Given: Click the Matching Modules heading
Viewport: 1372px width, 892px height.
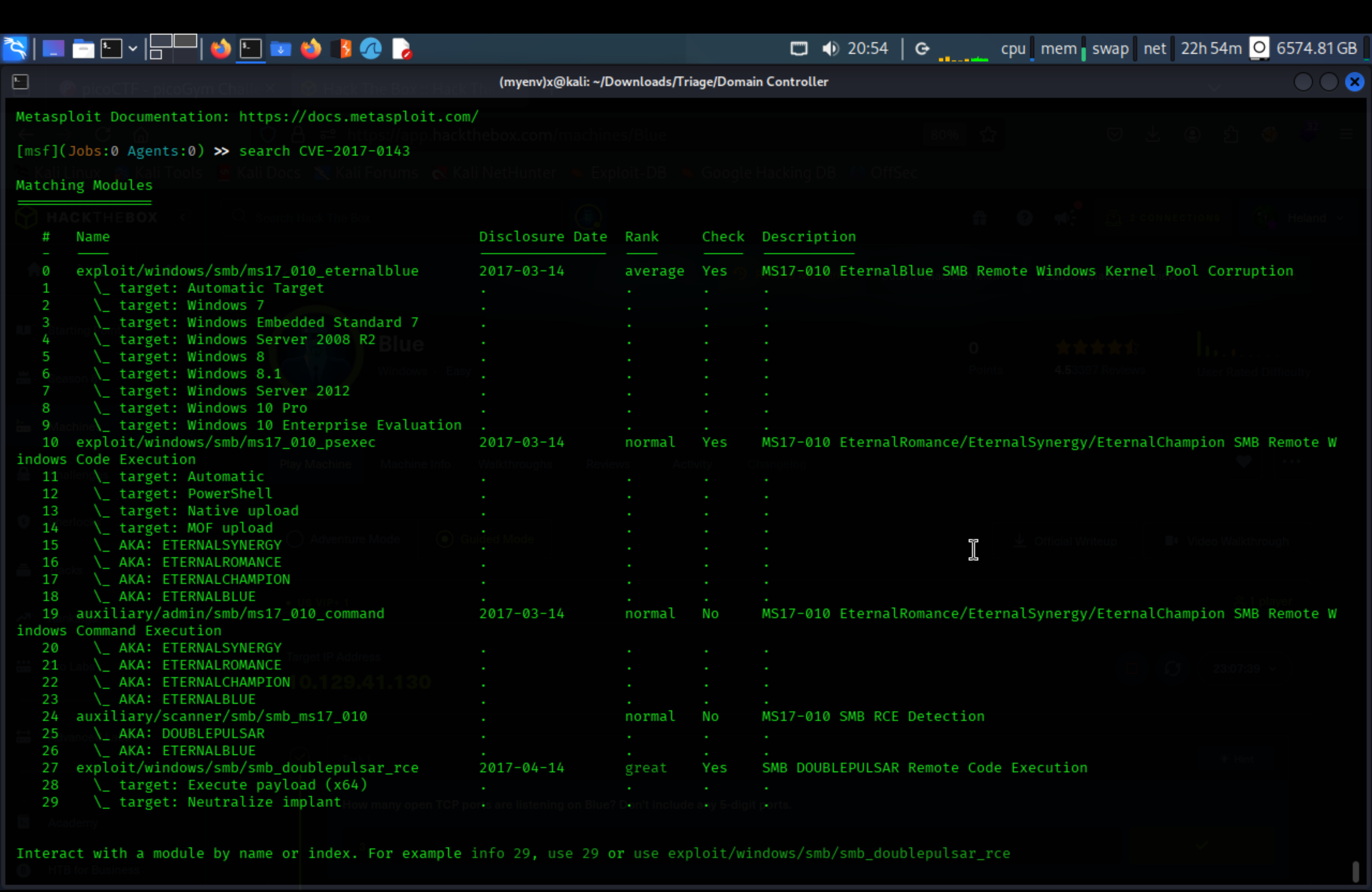Looking at the screenshot, I should tap(84, 185).
